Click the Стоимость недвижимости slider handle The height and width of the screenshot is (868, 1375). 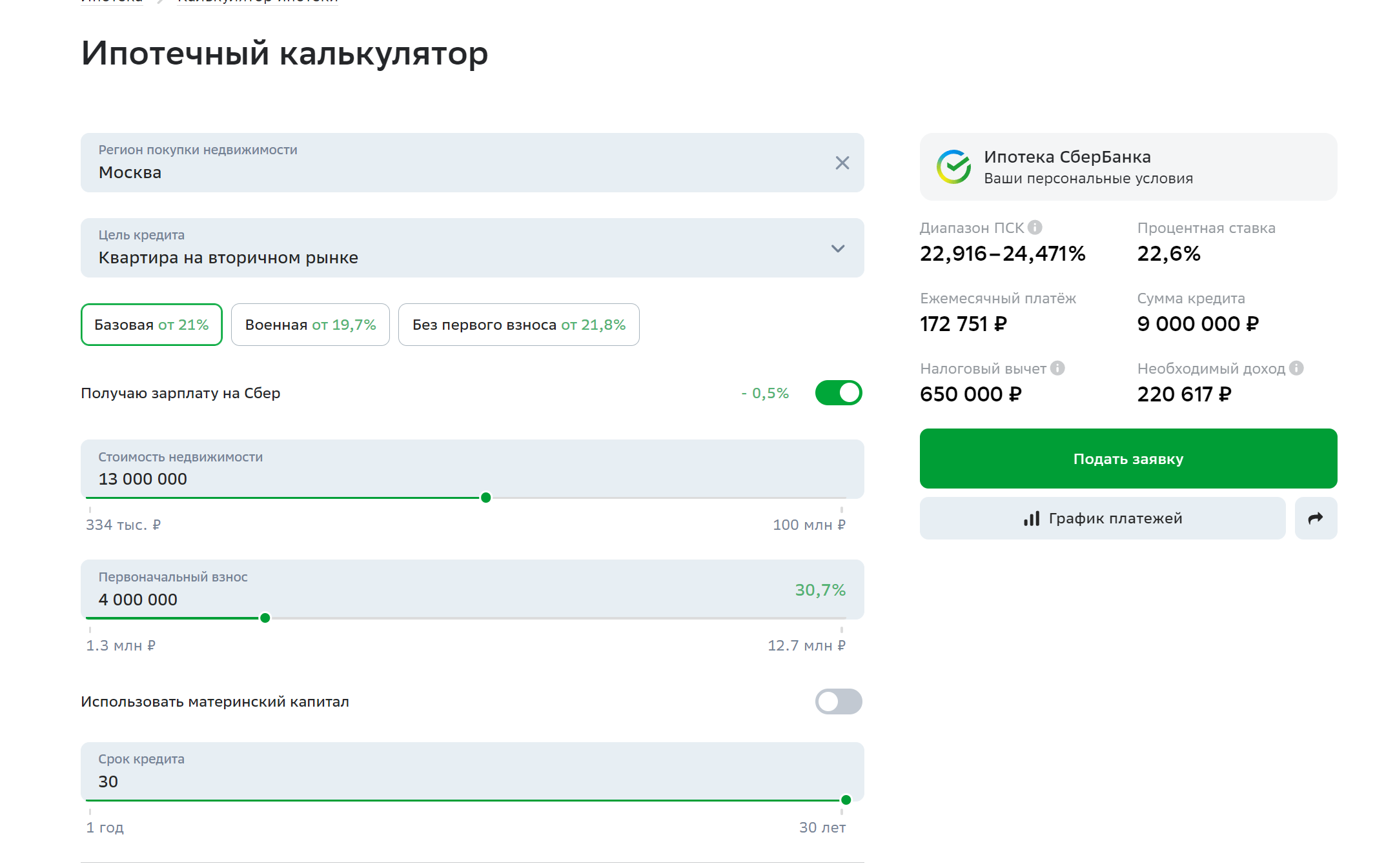(486, 498)
